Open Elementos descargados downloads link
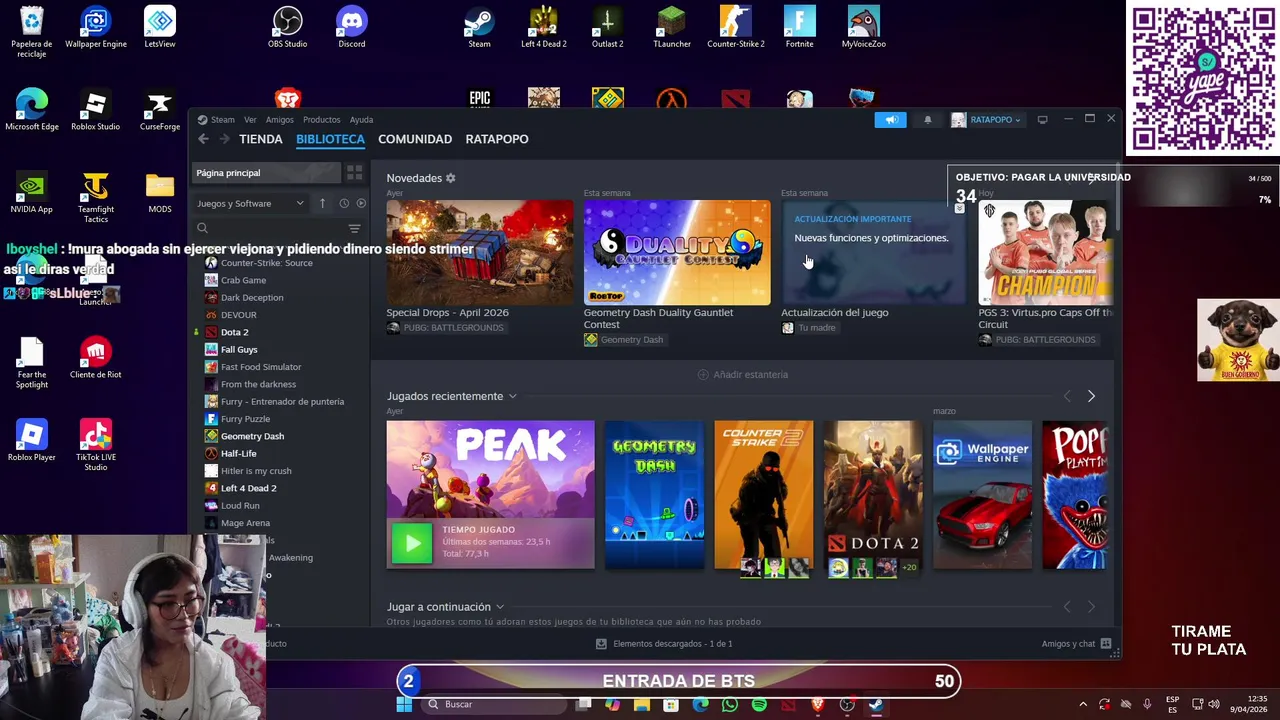Image resolution: width=1280 pixels, height=720 pixels. pos(664,644)
